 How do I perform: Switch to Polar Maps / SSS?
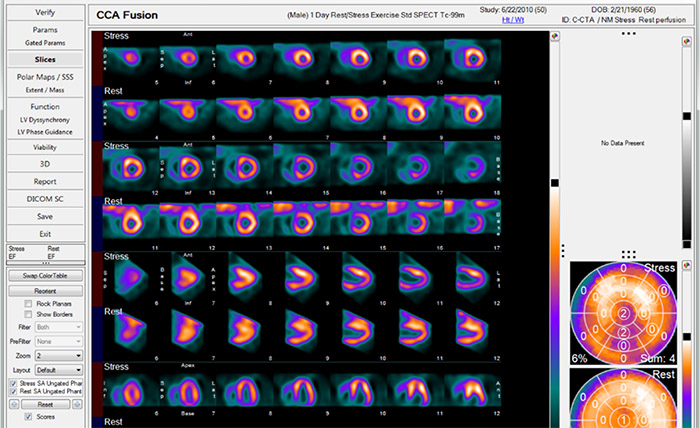click(x=46, y=77)
